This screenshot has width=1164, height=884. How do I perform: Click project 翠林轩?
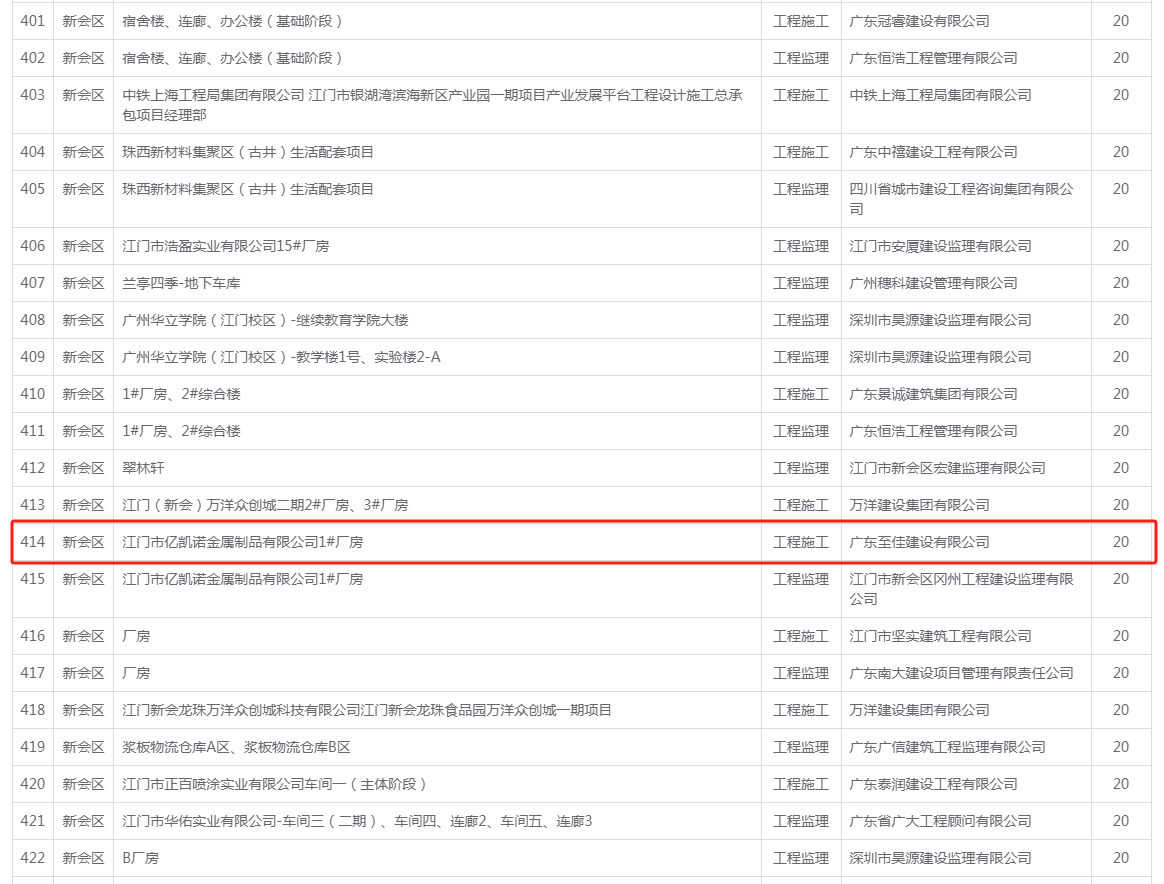point(143,468)
